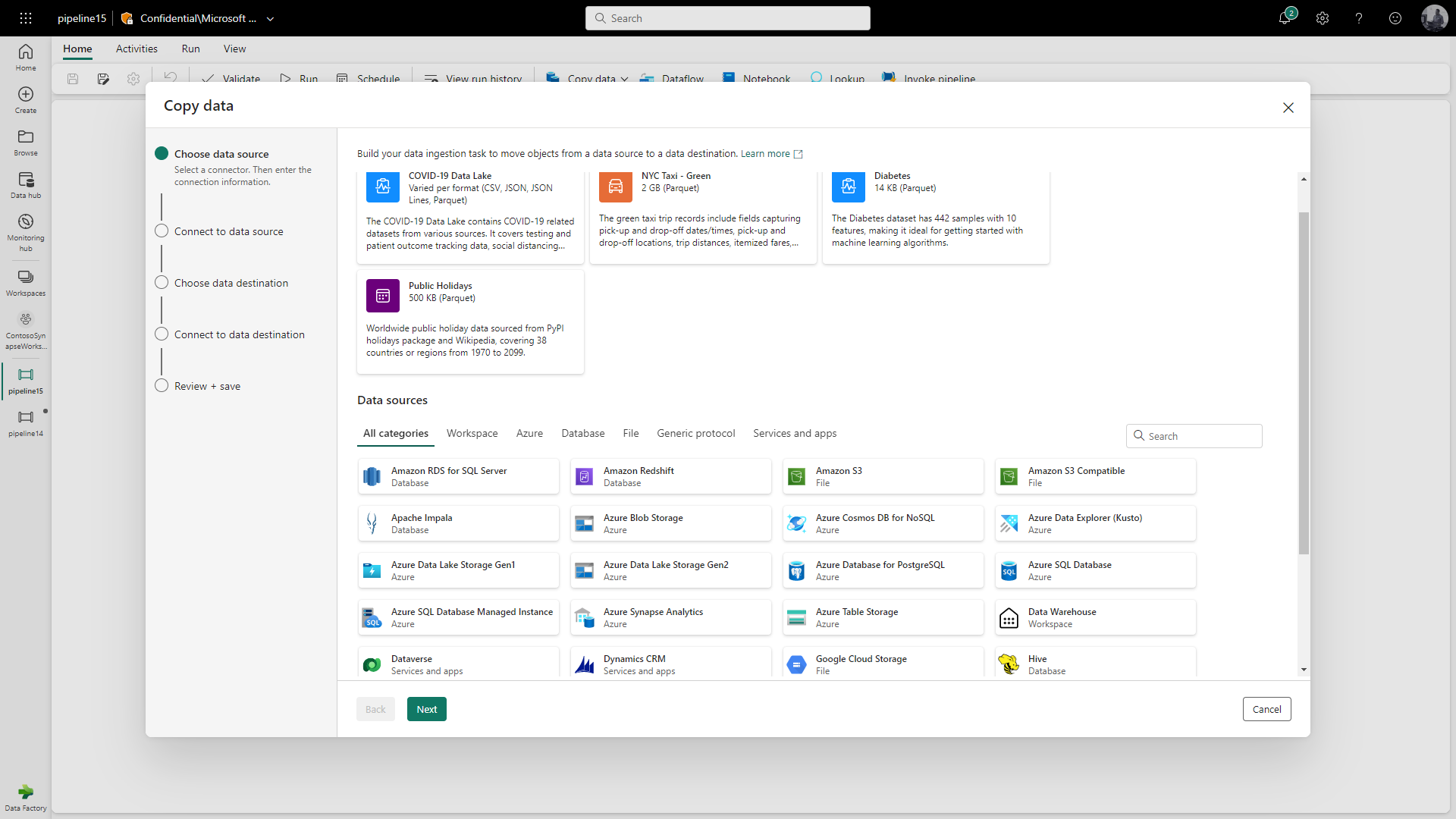Switch to the Database category tab
The height and width of the screenshot is (819, 1456).
(x=582, y=433)
